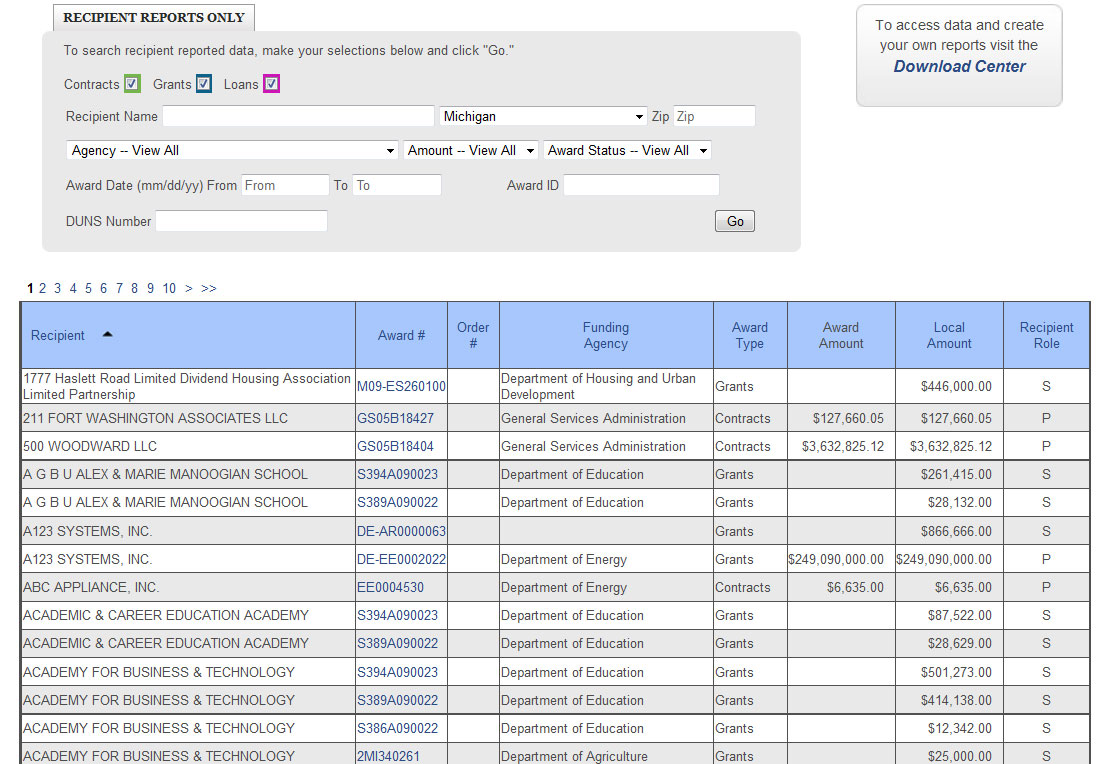This screenshot has height=764, width=1108.
Task: Open award GS05B18404 details
Action: coord(395,447)
